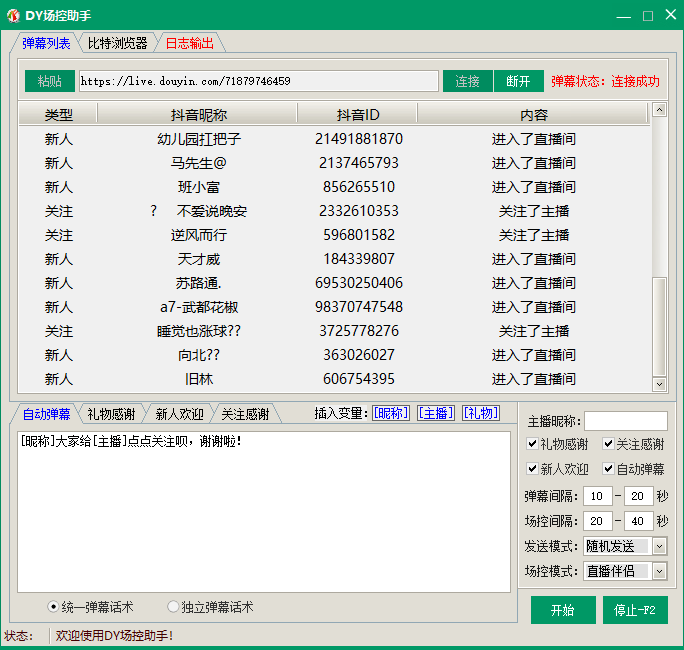Maximize the DY场控助手 window
The image size is (684, 650).
tap(648, 16)
